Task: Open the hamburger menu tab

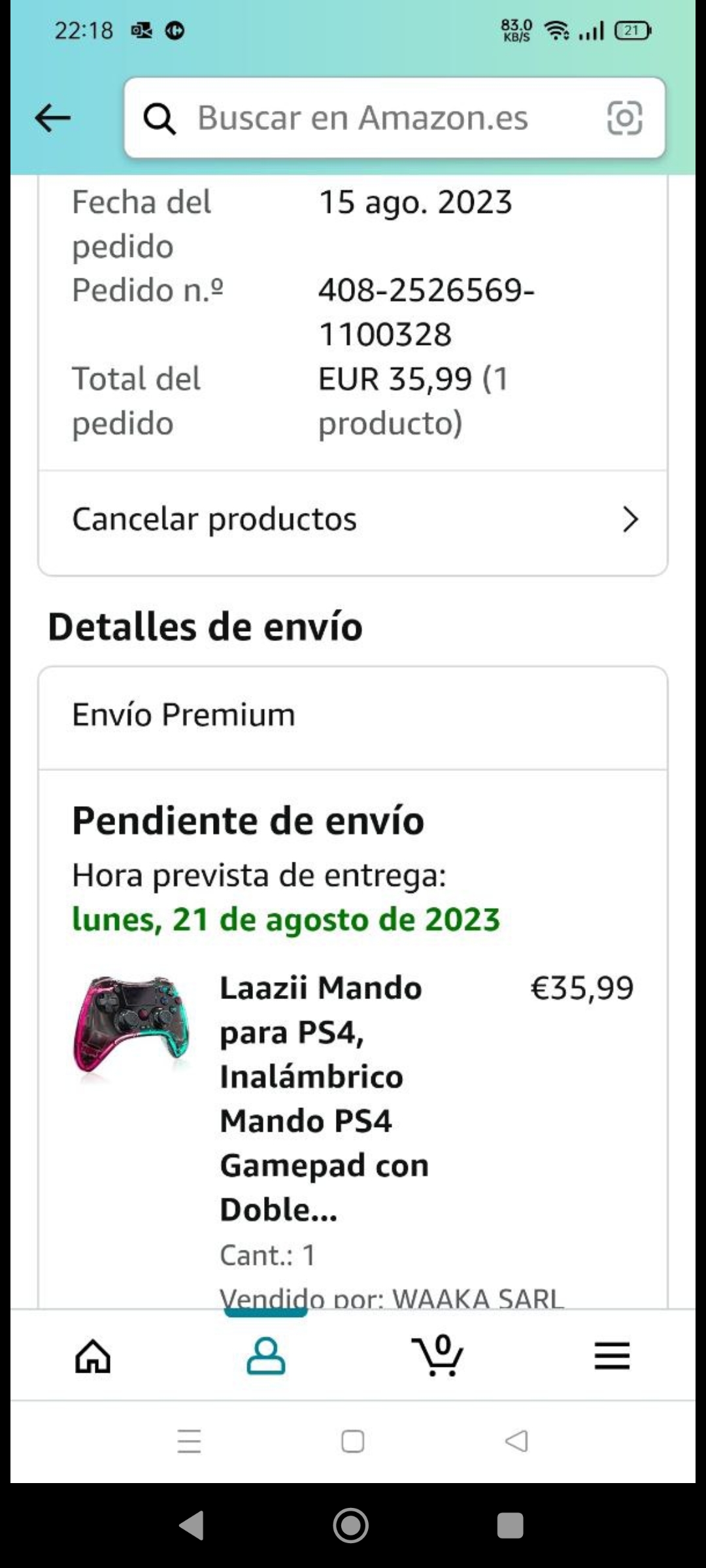Action: click(x=612, y=1356)
